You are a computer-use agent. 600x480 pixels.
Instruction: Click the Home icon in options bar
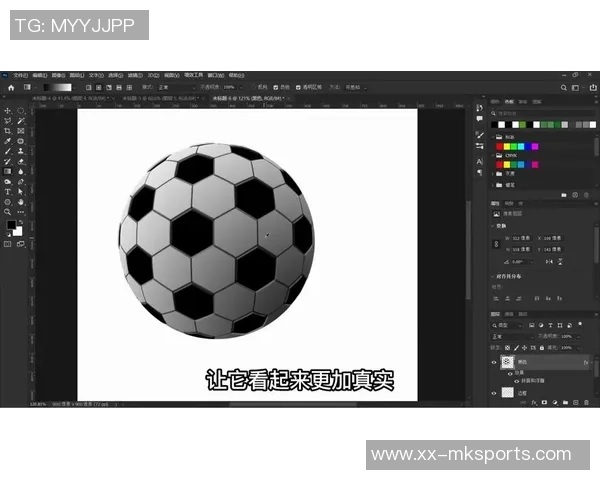(x=10, y=87)
